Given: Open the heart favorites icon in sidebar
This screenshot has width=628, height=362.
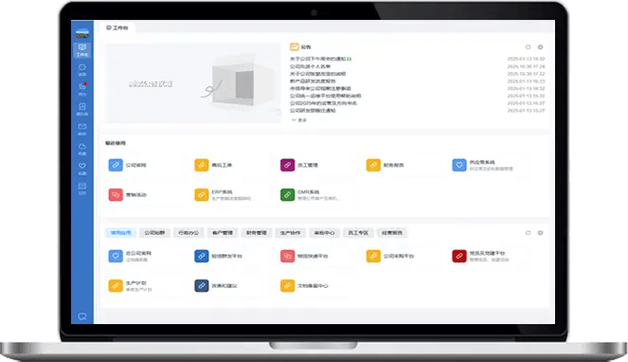Looking at the screenshot, I should point(82,168).
